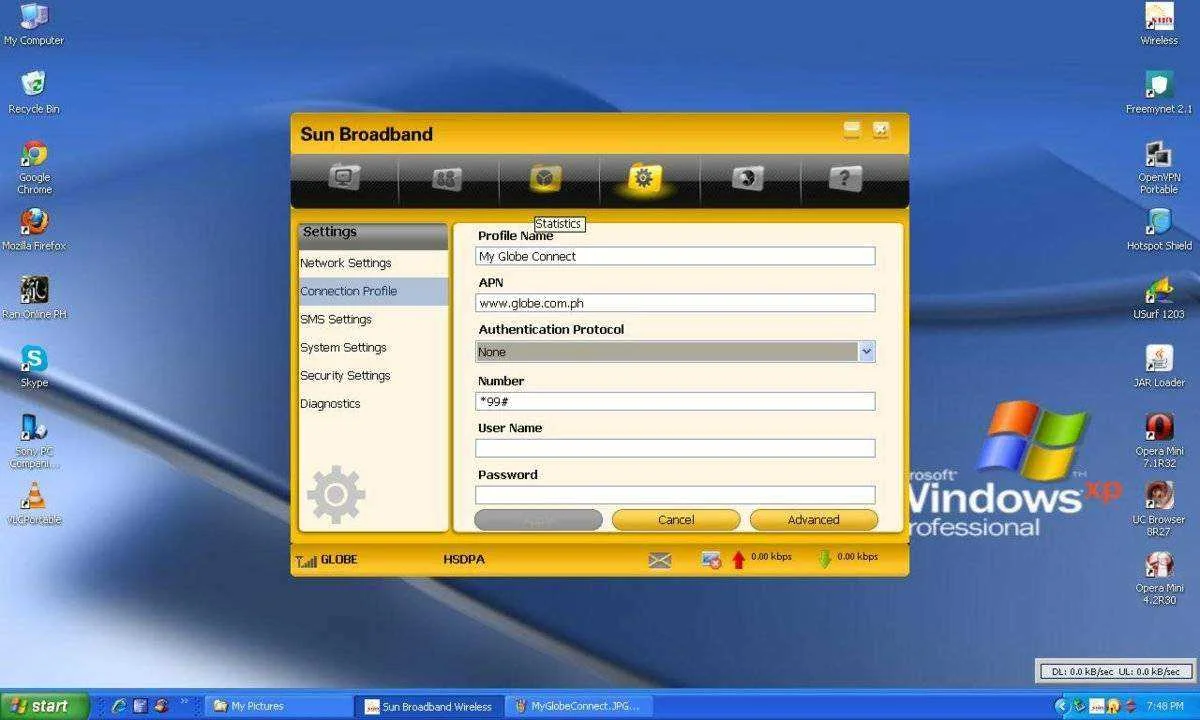Open the Statistics pie-chart icon
The height and width of the screenshot is (720, 1200).
545,179
